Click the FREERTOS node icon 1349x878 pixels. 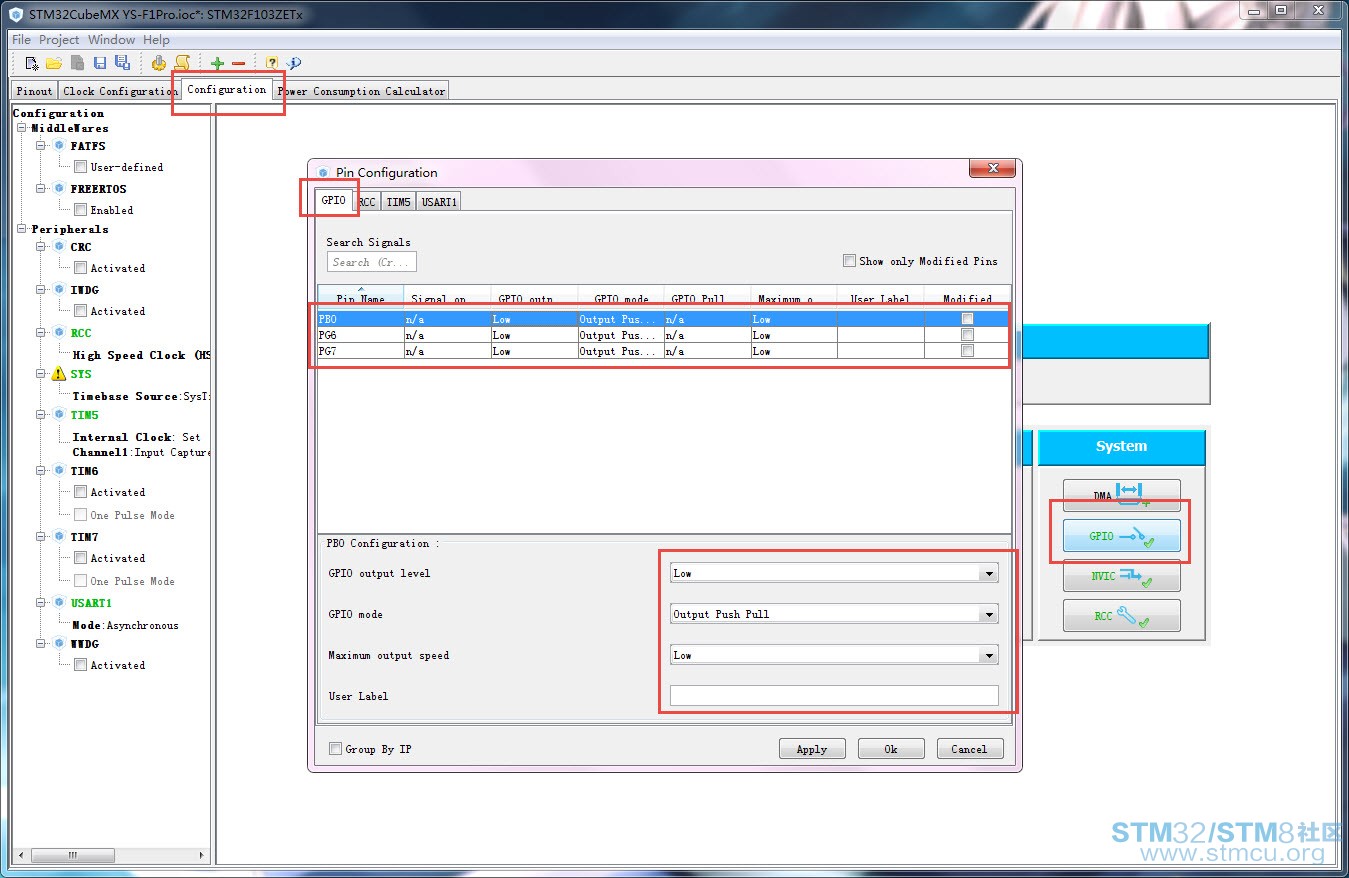[x=59, y=189]
